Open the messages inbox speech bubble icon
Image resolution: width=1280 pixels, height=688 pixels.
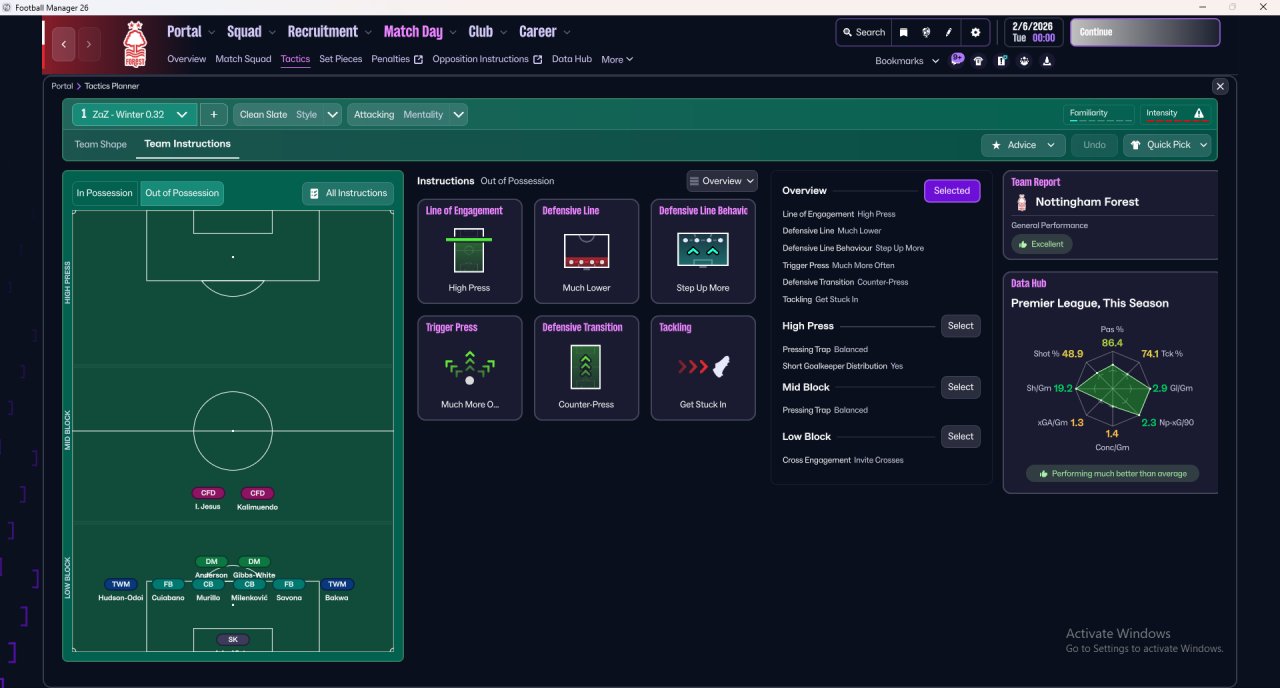click(x=957, y=60)
